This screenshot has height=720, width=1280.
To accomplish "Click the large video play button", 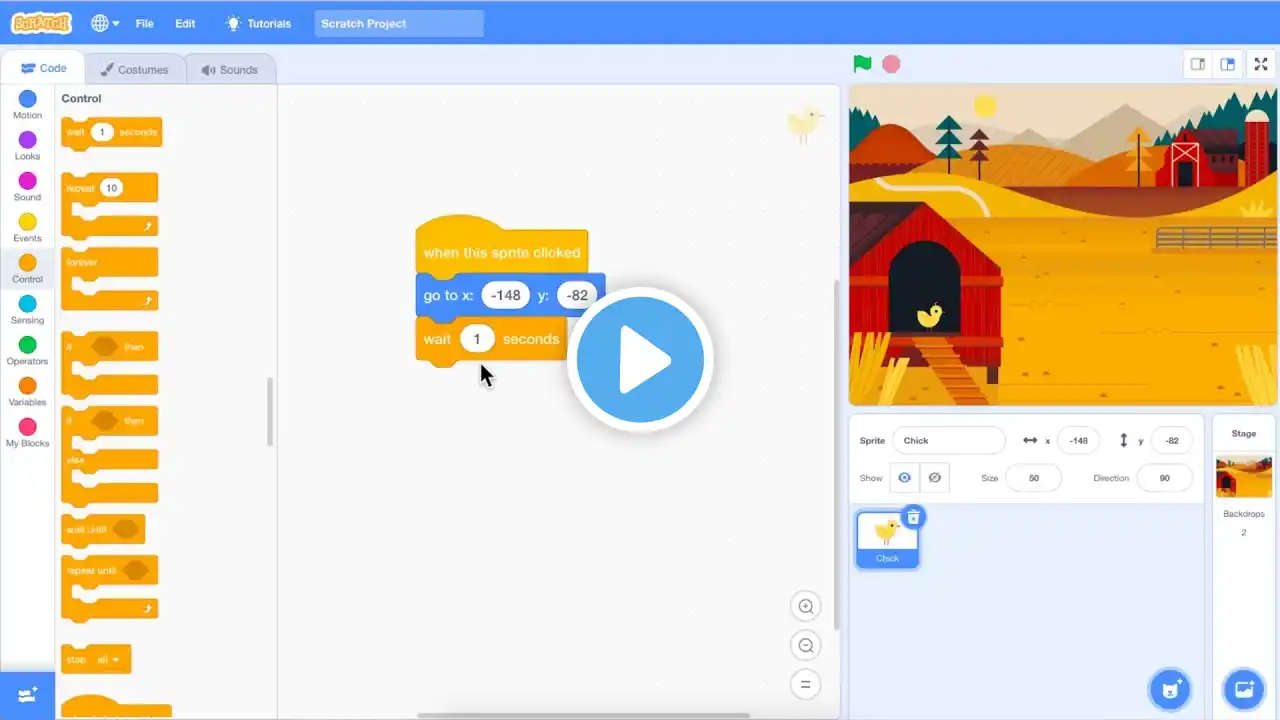I will point(640,360).
